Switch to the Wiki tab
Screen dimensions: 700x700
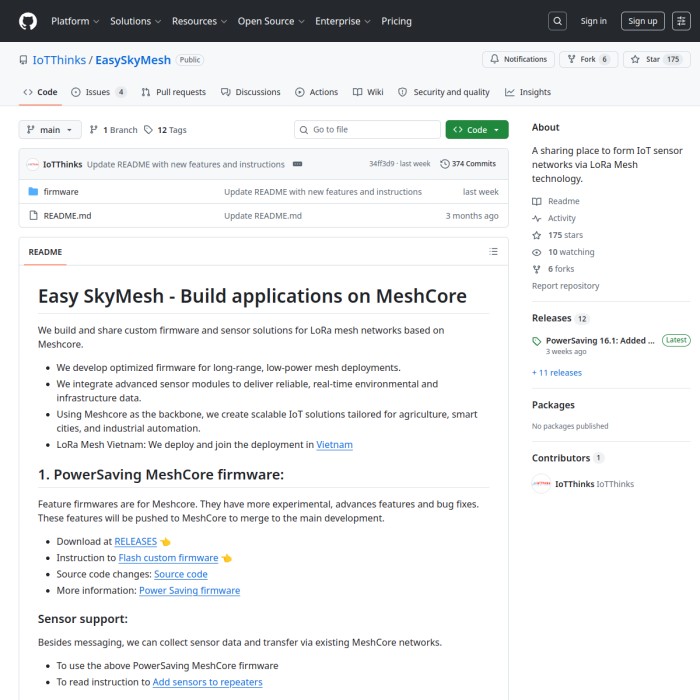coord(368,92)
